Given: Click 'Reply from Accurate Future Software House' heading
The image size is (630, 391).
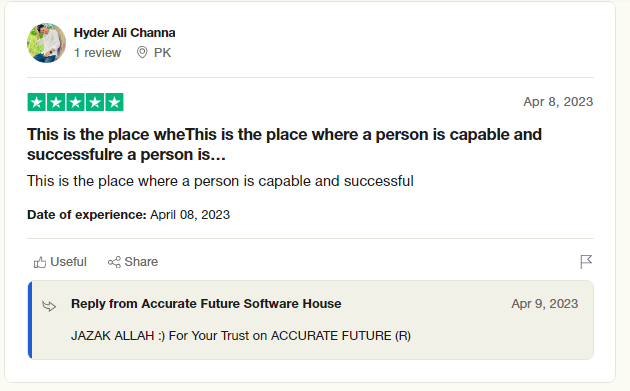Looking at the screenshot, I should (206, 304).
